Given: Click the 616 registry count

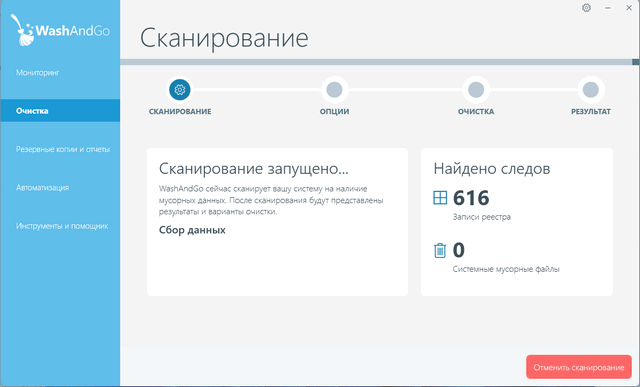Looking at the screenshot, I should [471, 198].
